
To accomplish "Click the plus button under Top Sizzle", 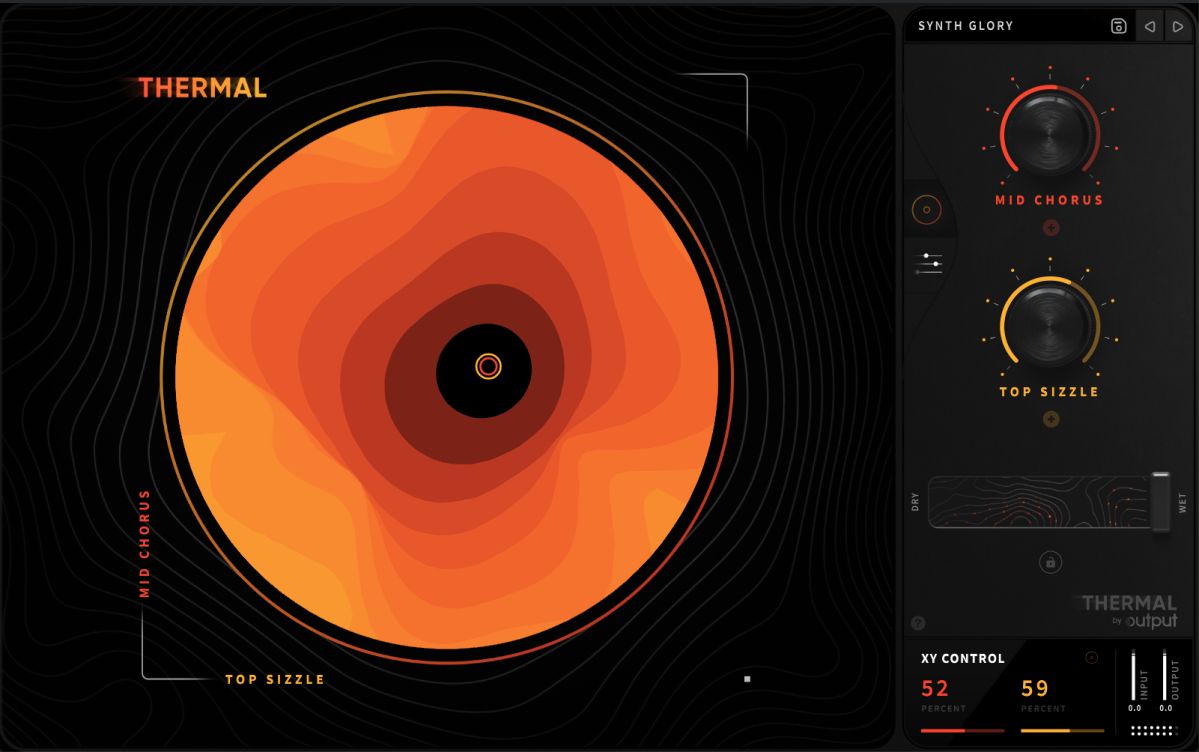I will pyautogui.click(x=1050, y=419).
